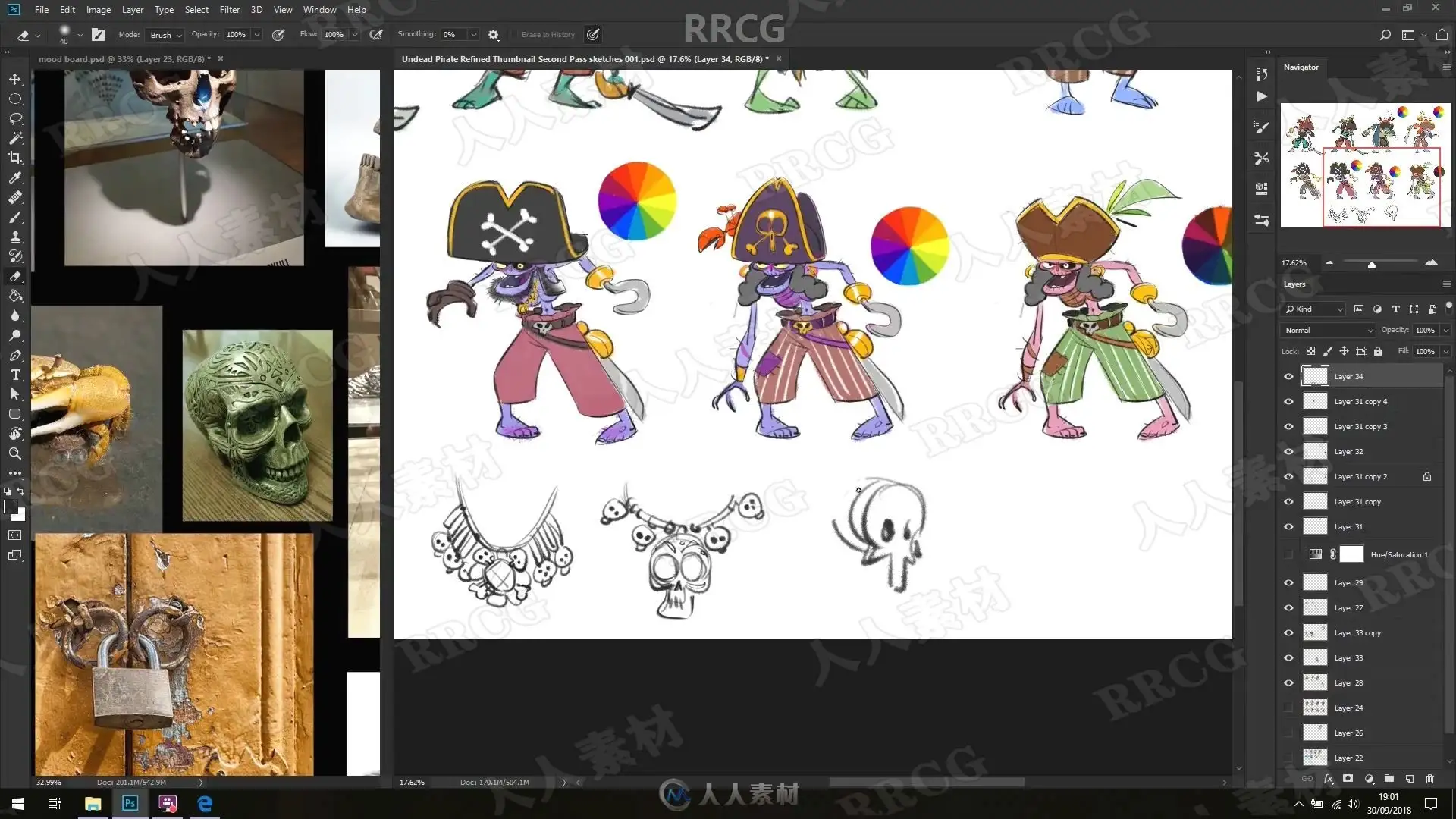Select the Hand tool
Viewport: 1456px width, 819px height.
[15, 434]
